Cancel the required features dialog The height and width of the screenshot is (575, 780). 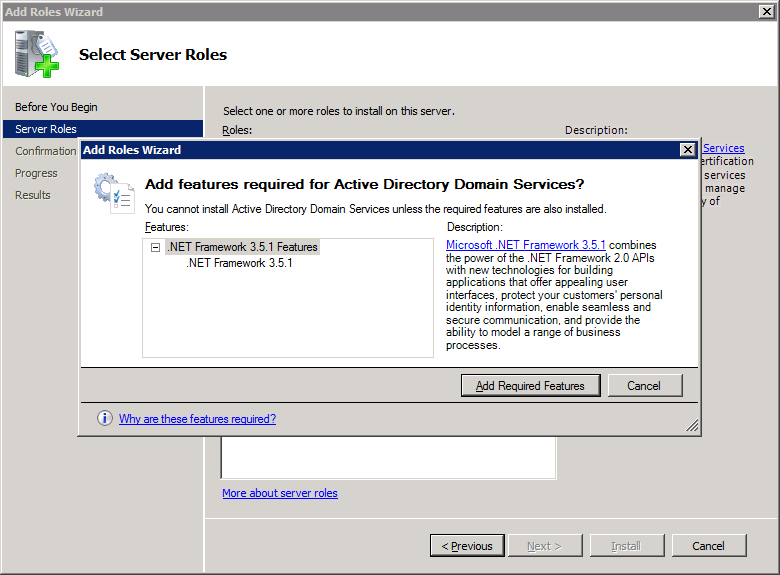tap(644, 385)
